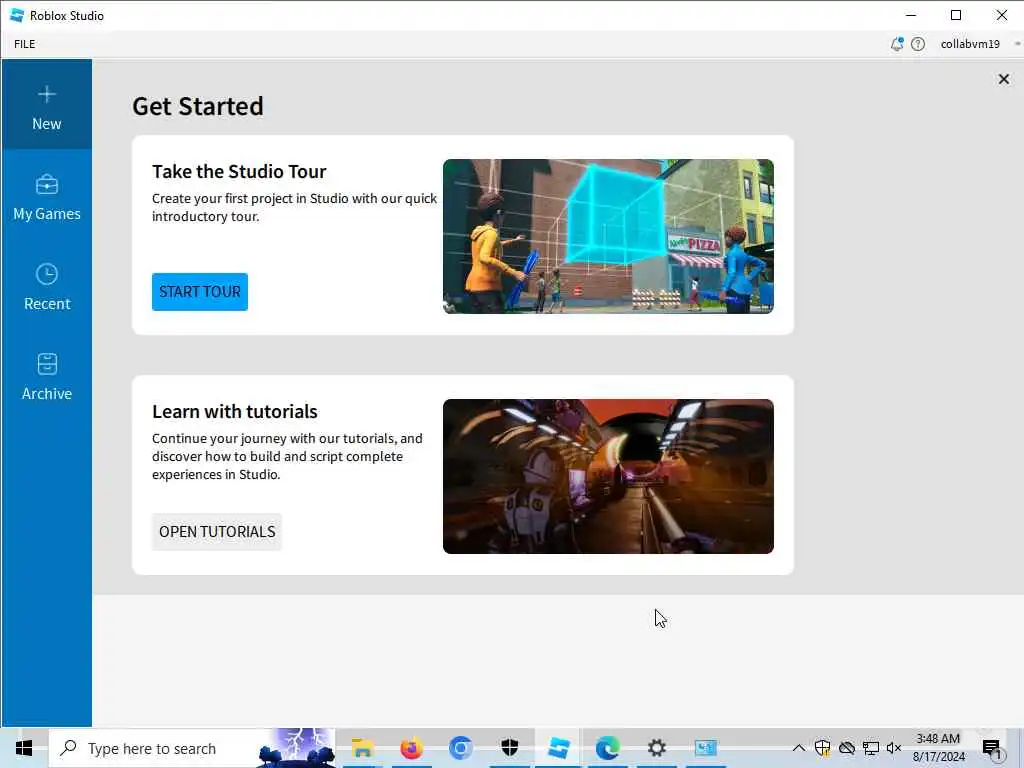Launch Firefox from the taskbar

pyautogui.click(x=411, y=748)
